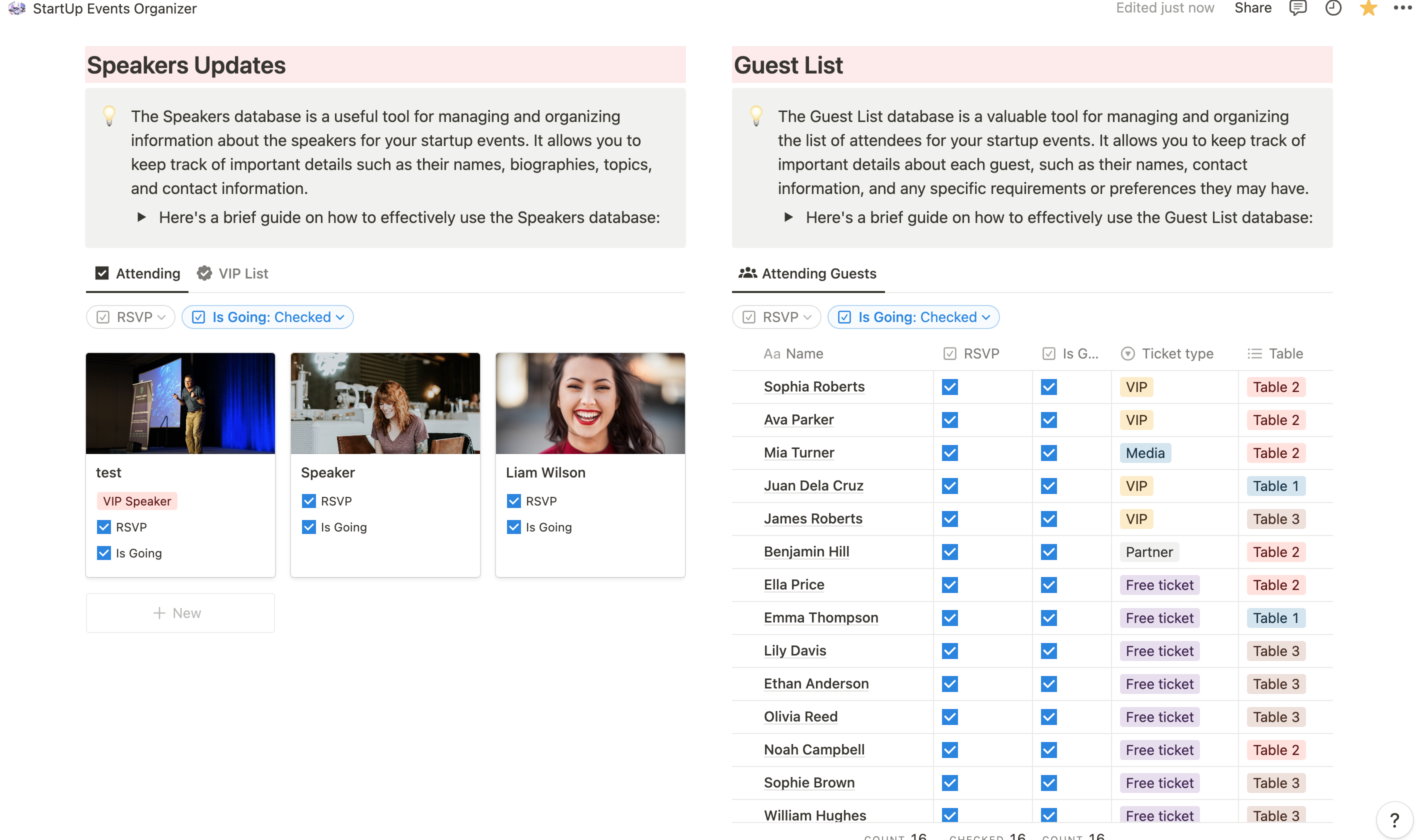Open Liam Wilson card cover photo
The width and height of the screenshot is (1423, 840).
coord(590,403)
